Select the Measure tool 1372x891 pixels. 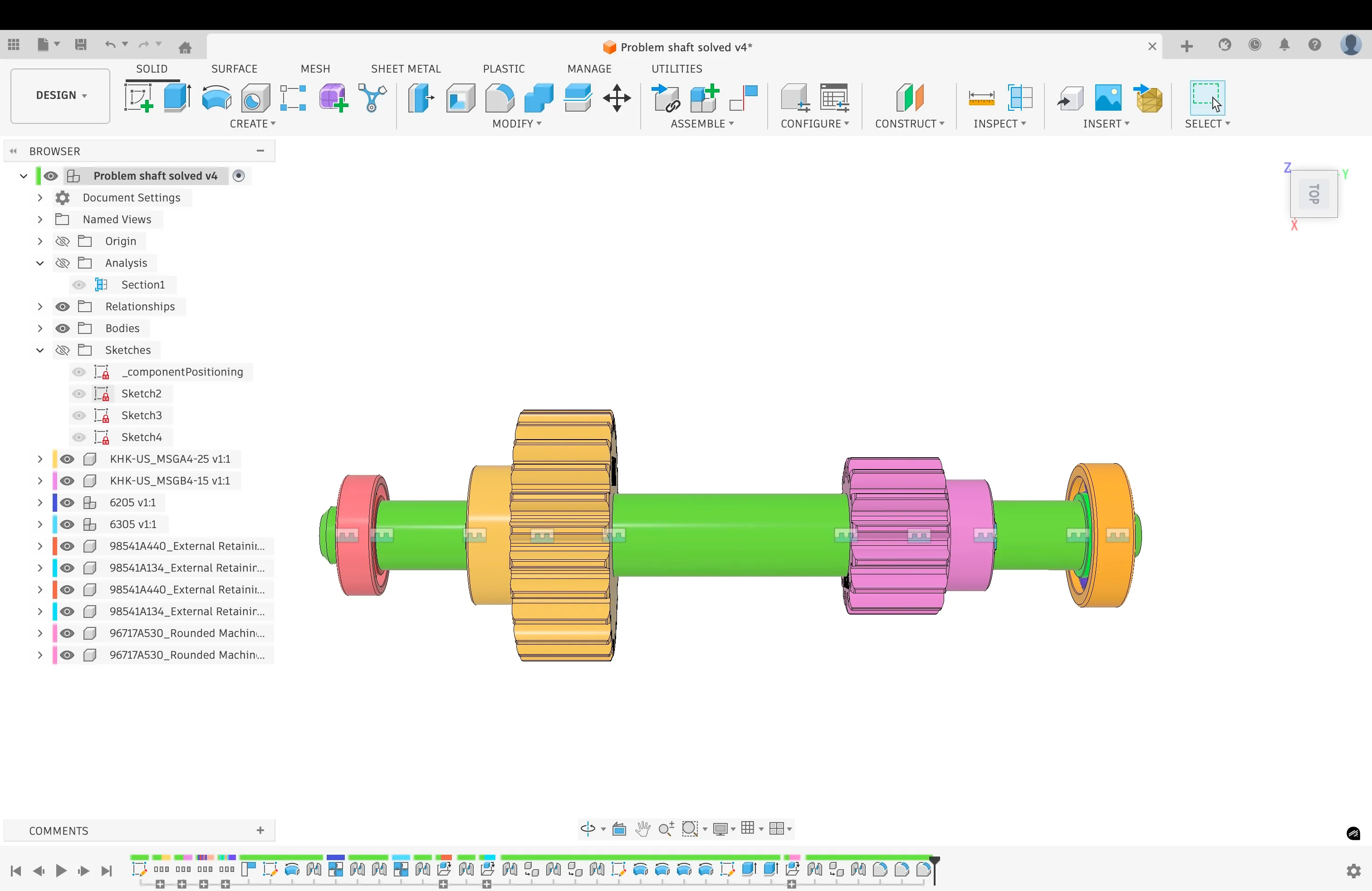click(981, 98)
